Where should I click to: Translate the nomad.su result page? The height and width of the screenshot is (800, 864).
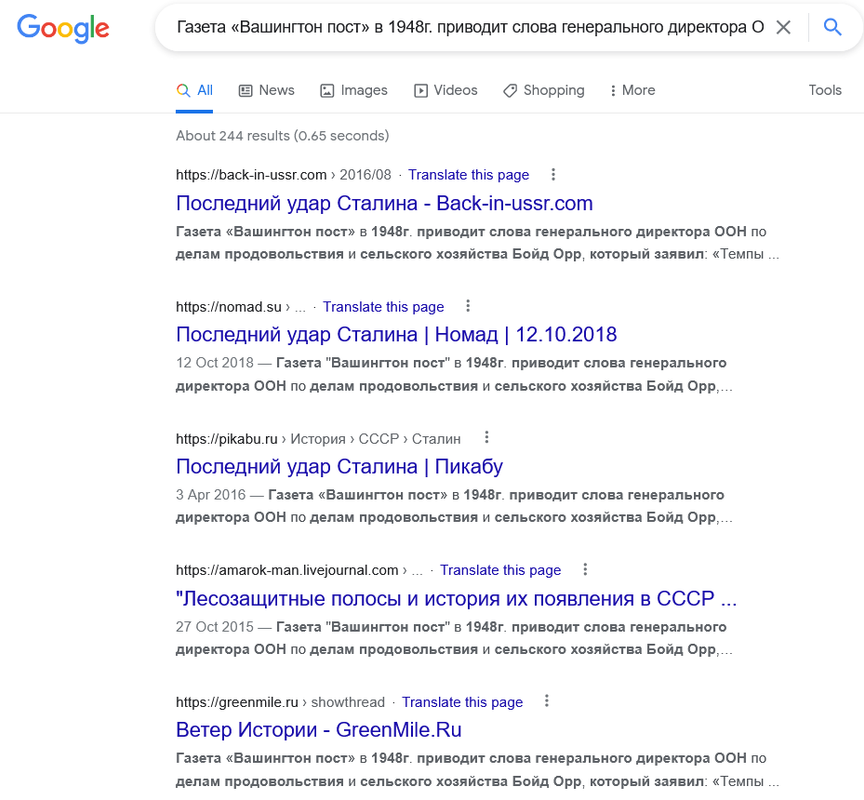click(383, 307)
